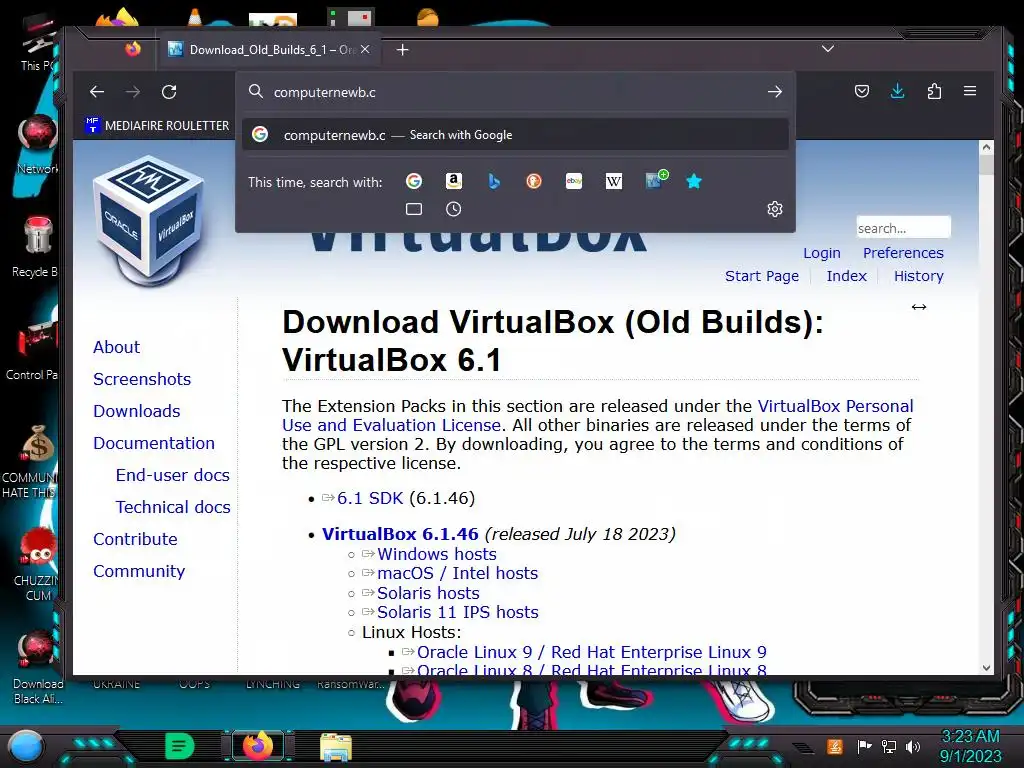Open the 3:23 AM clock and date

point(970,746)
